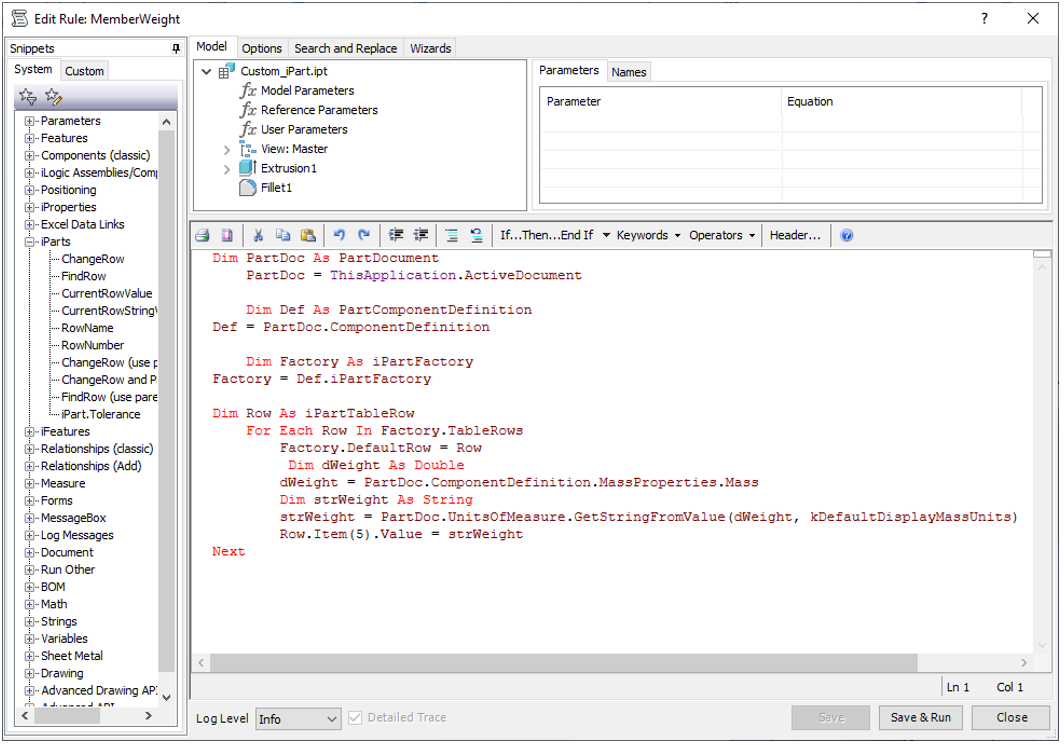This screenshot has width=1064, height=745.
Task: Click the Paste clipboard icon
Action: click(x=308, y=235)
